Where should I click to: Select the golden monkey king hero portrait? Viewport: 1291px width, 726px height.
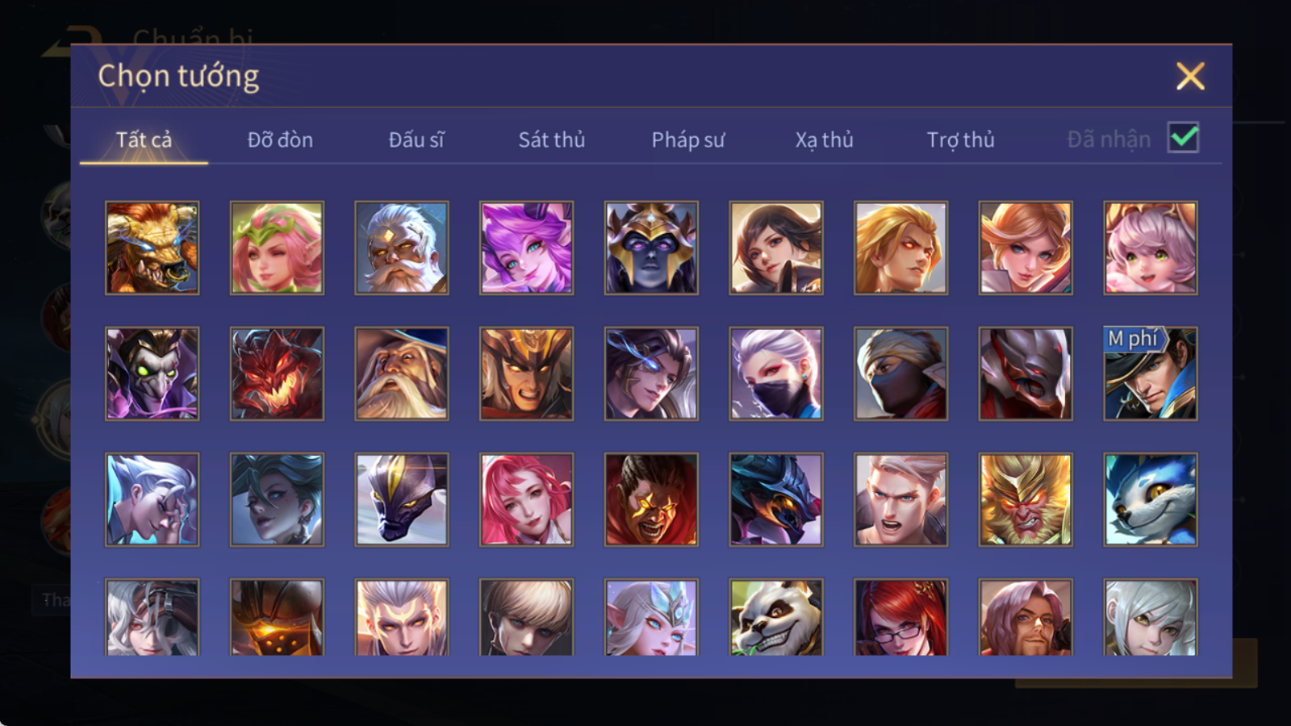(x=1025, y=500)
